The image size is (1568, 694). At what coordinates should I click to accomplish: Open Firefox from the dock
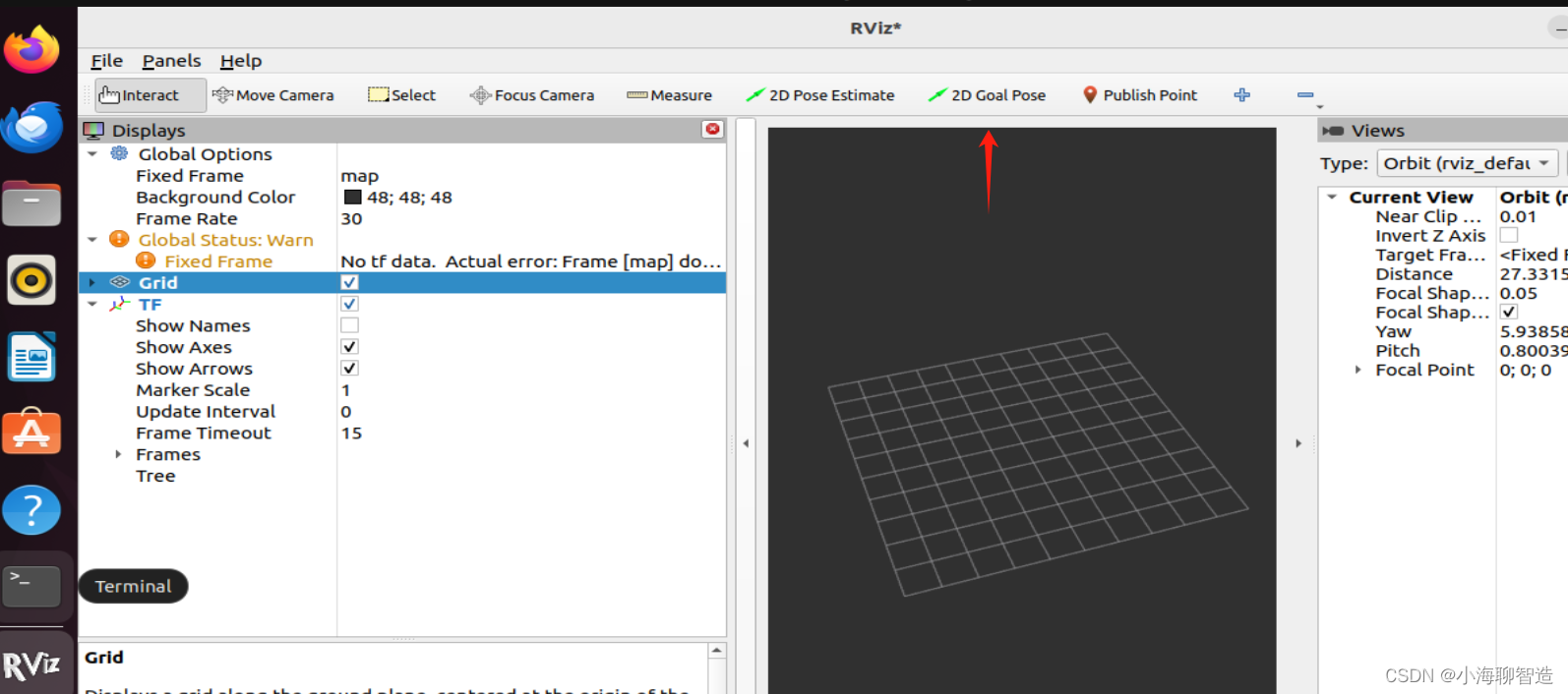(32, 49)
